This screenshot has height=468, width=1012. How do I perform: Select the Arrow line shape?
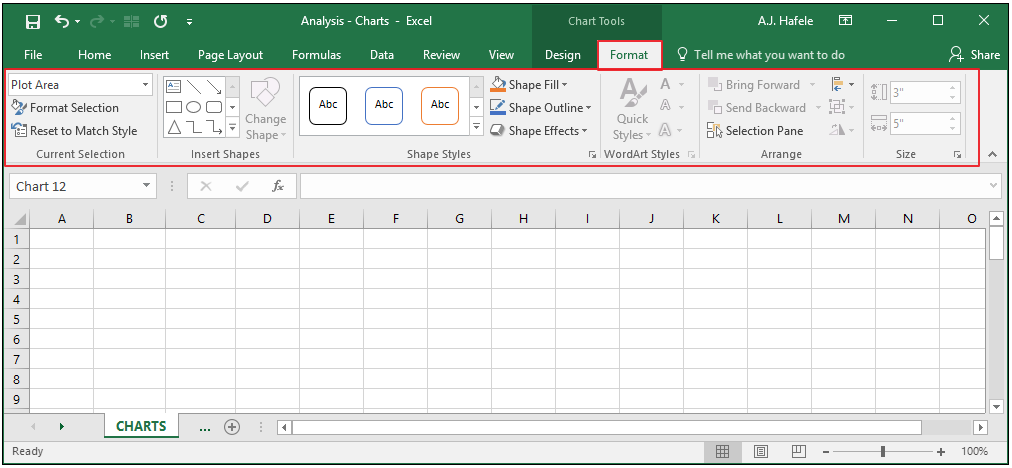214,87
